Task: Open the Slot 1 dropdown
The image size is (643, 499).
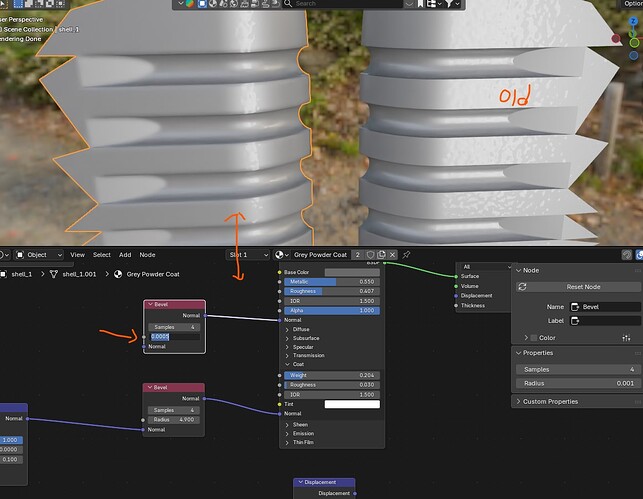Action: click(248, 255)
